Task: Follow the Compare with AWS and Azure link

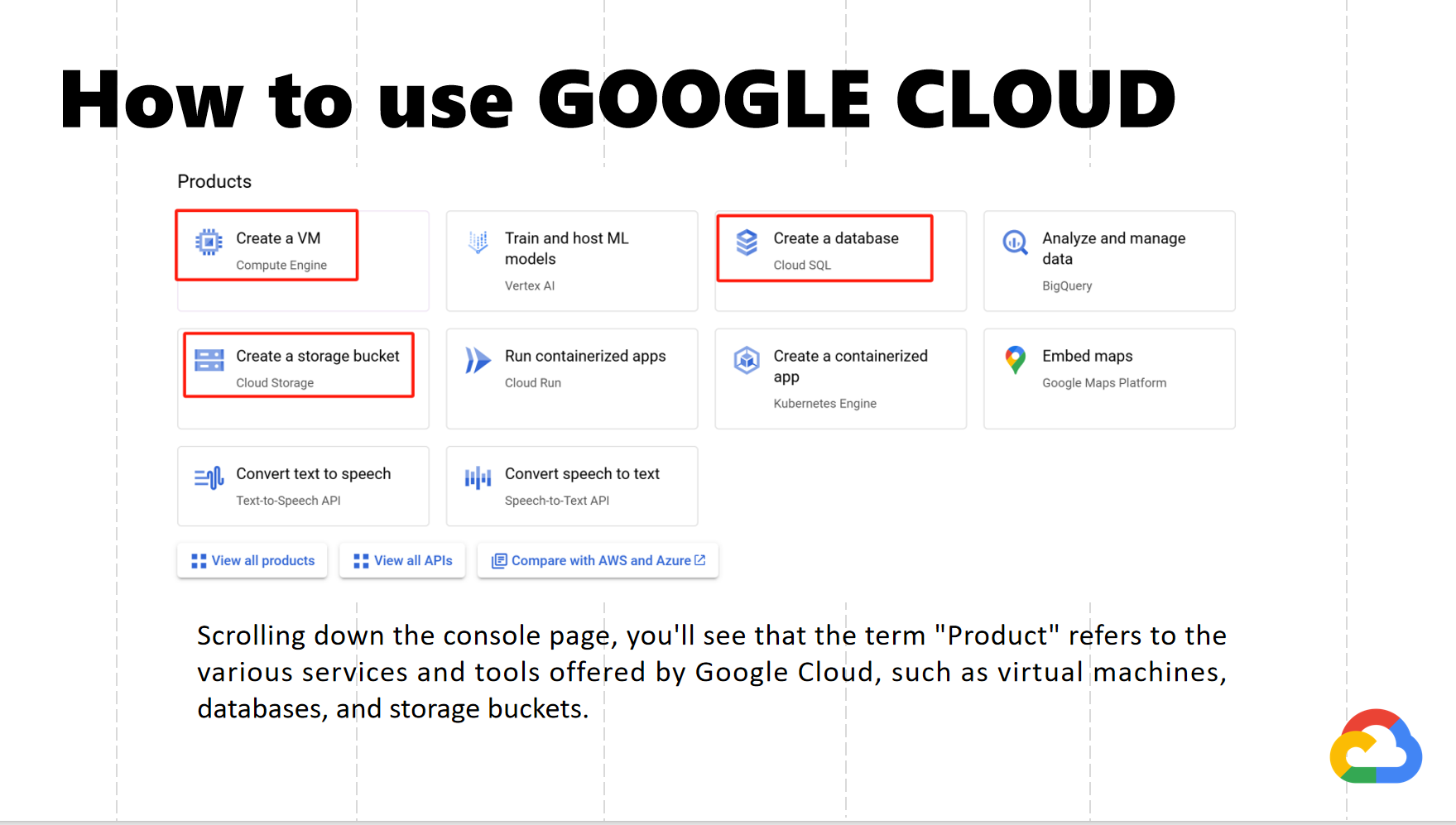Action: point(598,560)
